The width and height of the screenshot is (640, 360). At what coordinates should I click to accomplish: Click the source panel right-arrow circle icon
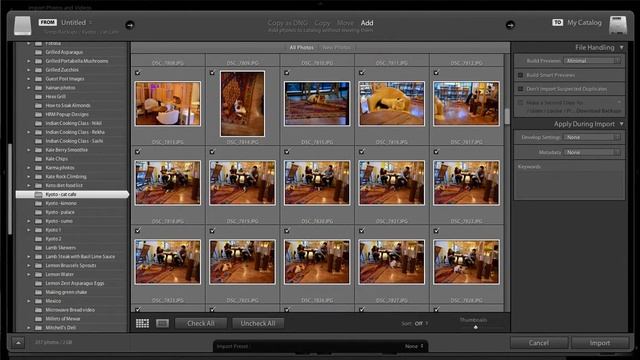click(130, 25)
